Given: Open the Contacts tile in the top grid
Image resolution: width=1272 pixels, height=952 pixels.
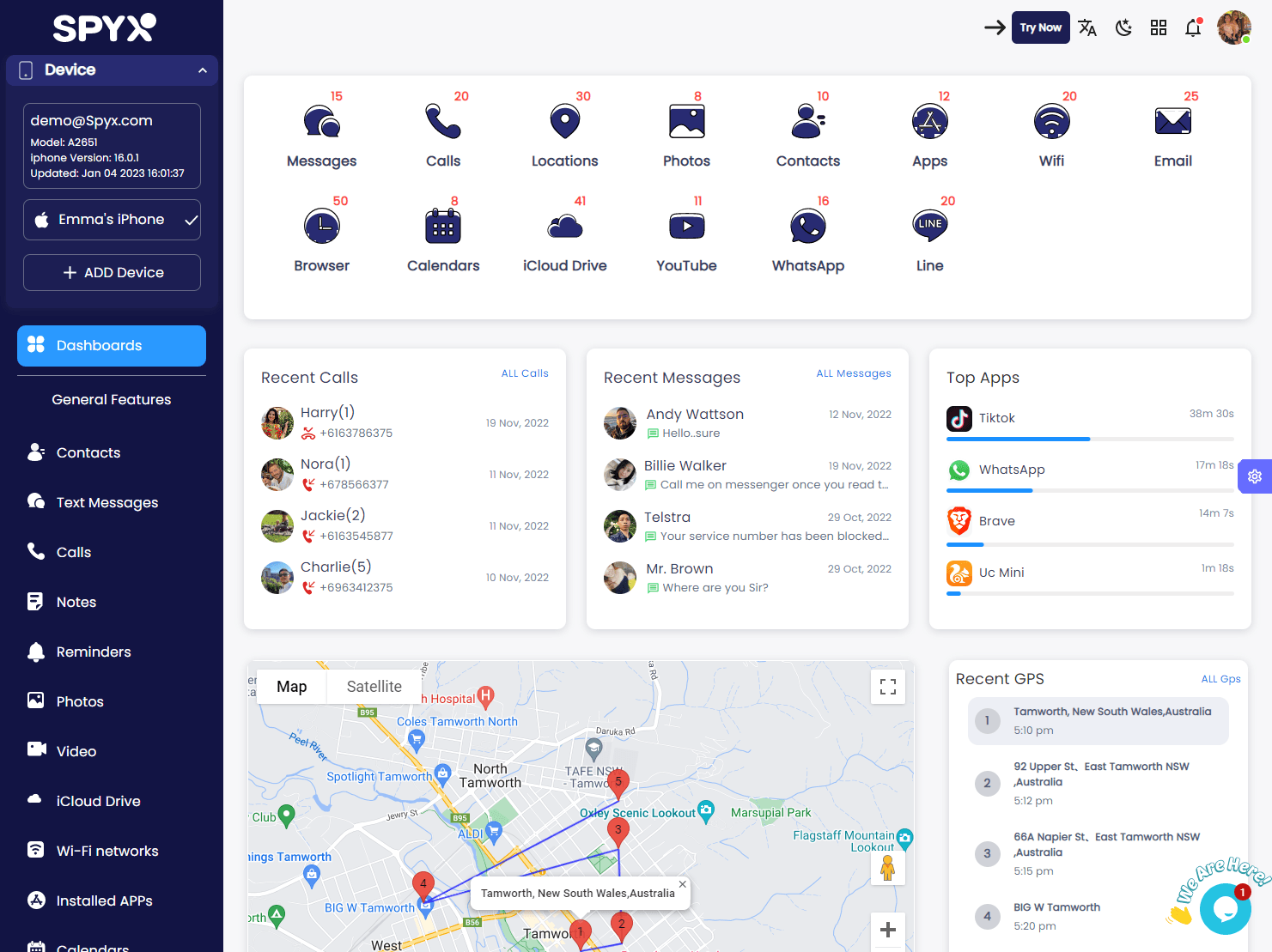Looking at the screenshot, I should coord(808,122).
